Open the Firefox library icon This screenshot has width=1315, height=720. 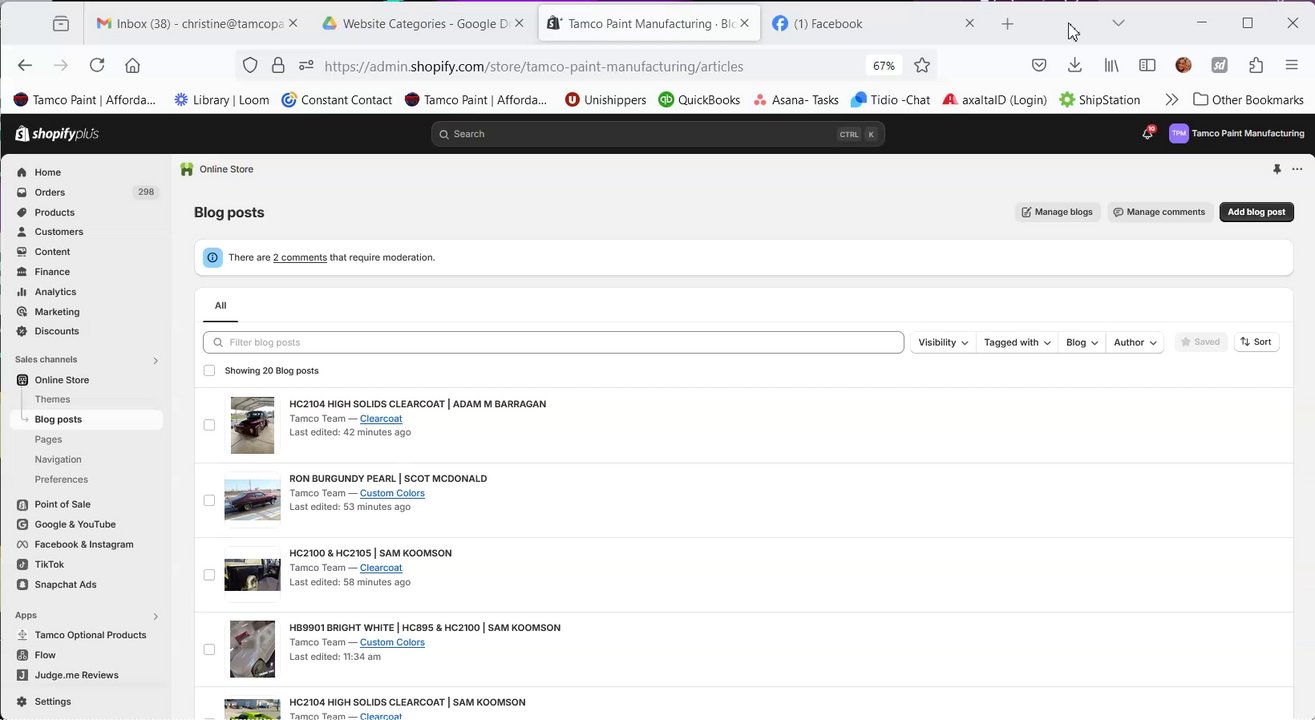pos(1111,65)
